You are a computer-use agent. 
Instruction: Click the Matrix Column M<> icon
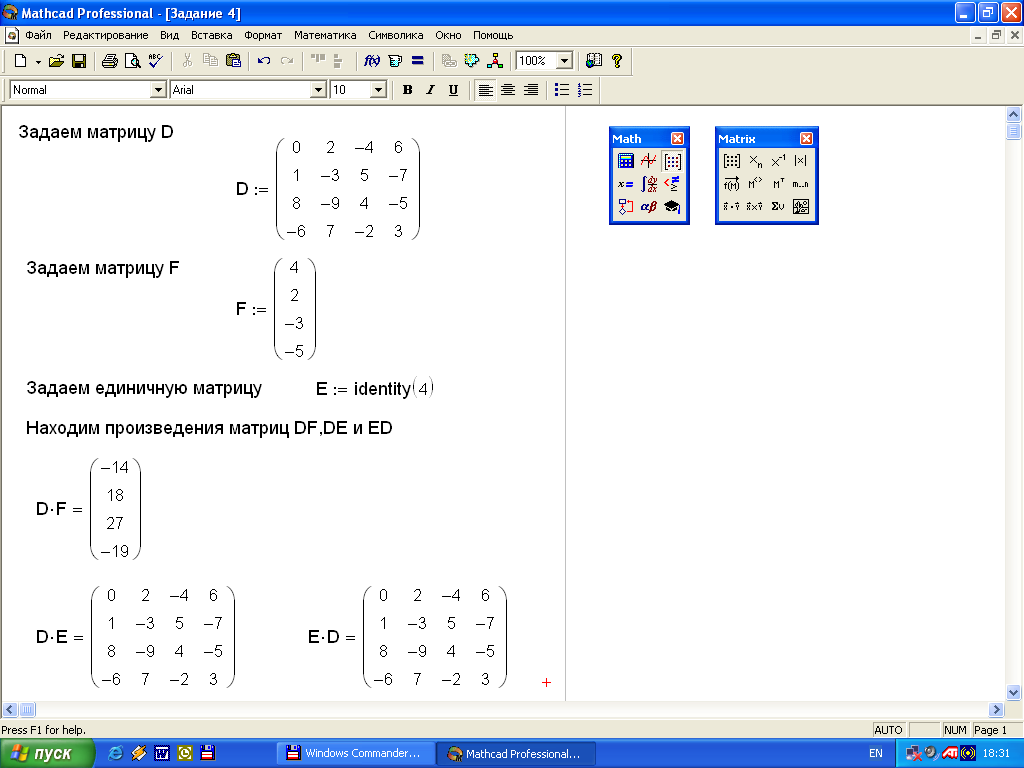click(x=755, y=184)
